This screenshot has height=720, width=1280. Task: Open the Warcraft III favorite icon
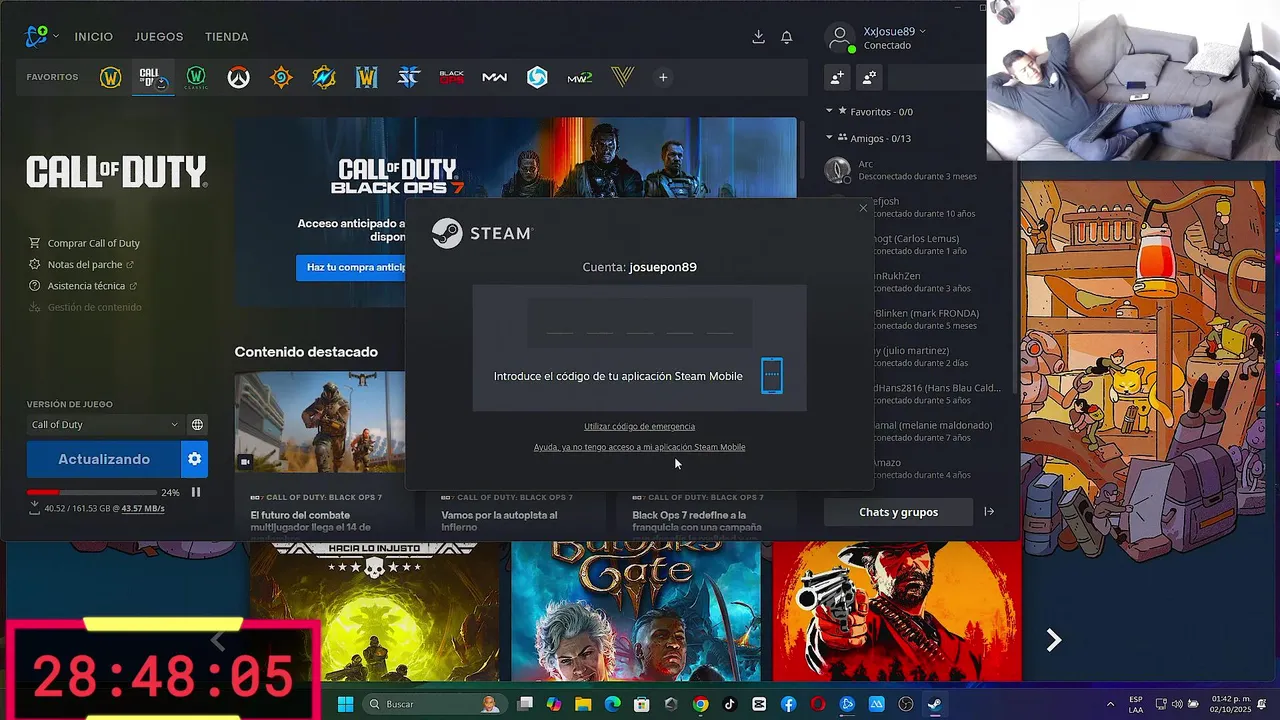pos(366,77)
